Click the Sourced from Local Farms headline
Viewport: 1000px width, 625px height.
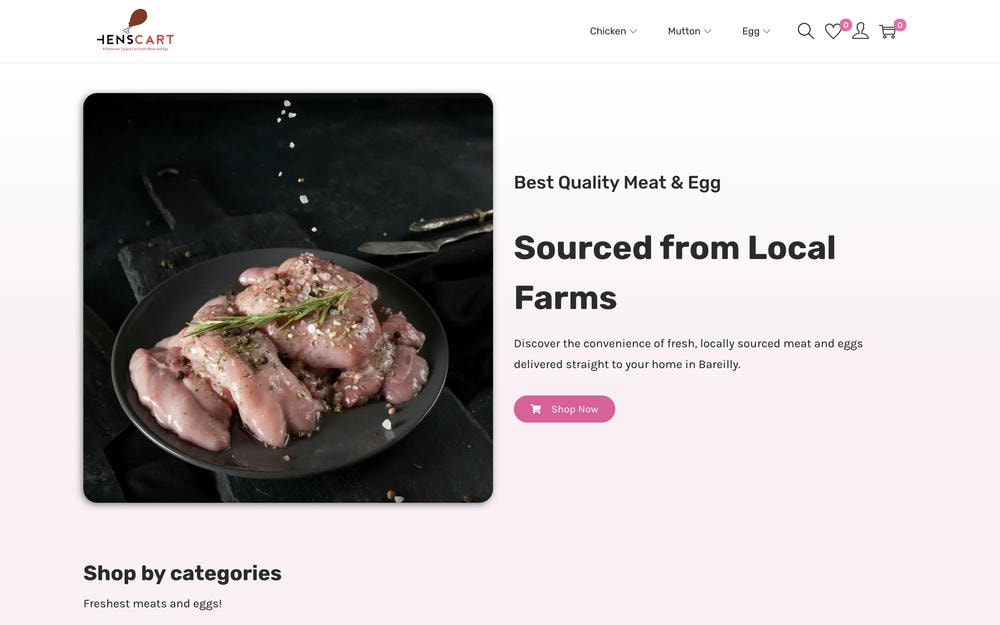[675, 273]
